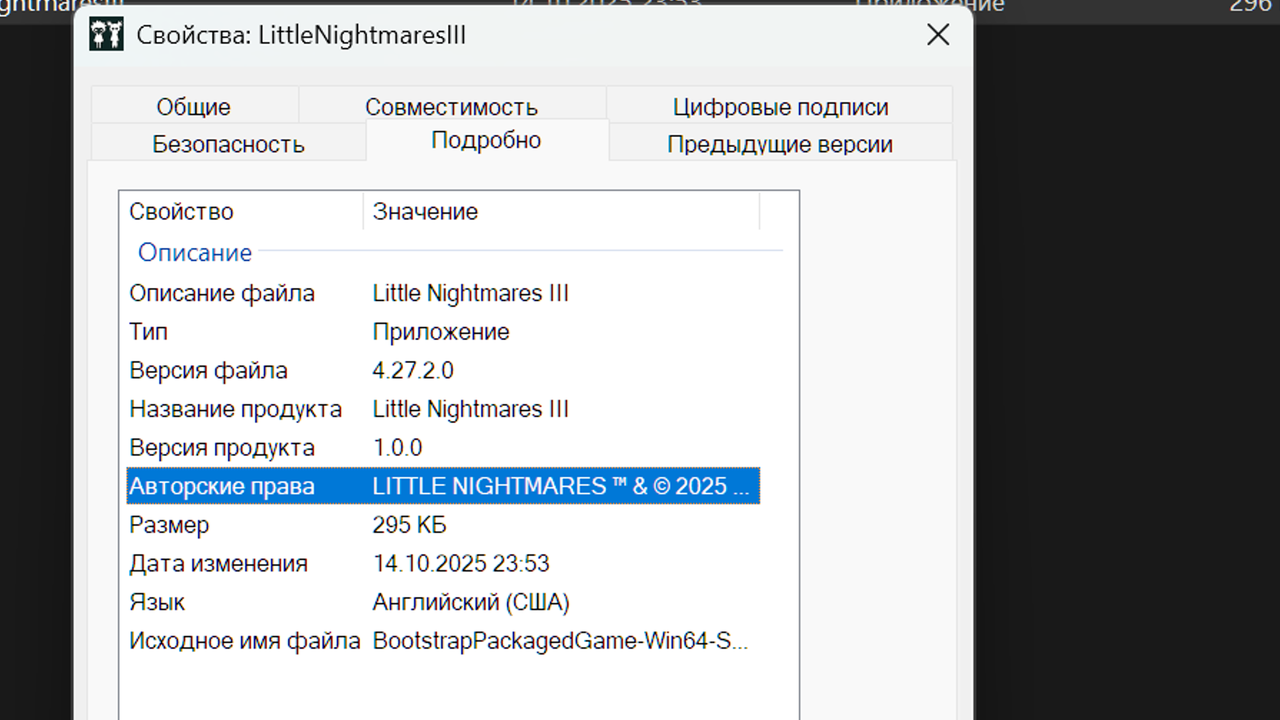
Task: Select the Описание файла row
Action: (443, 293)
